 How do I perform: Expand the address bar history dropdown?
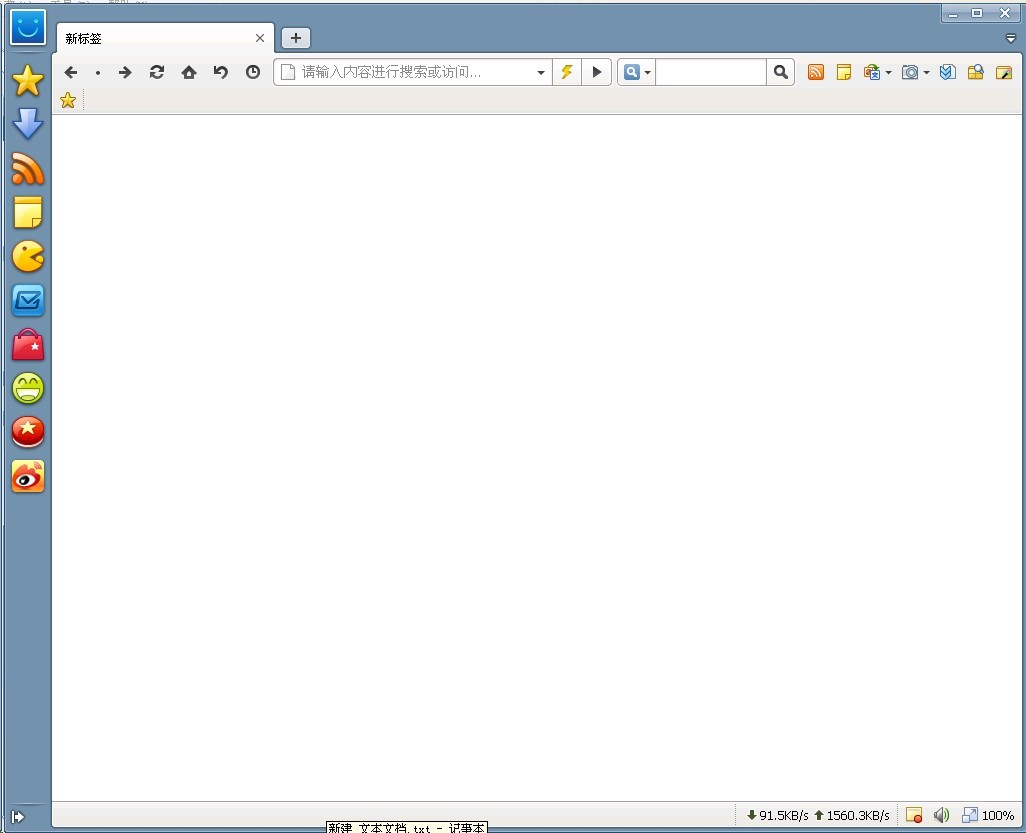(541, 73)
